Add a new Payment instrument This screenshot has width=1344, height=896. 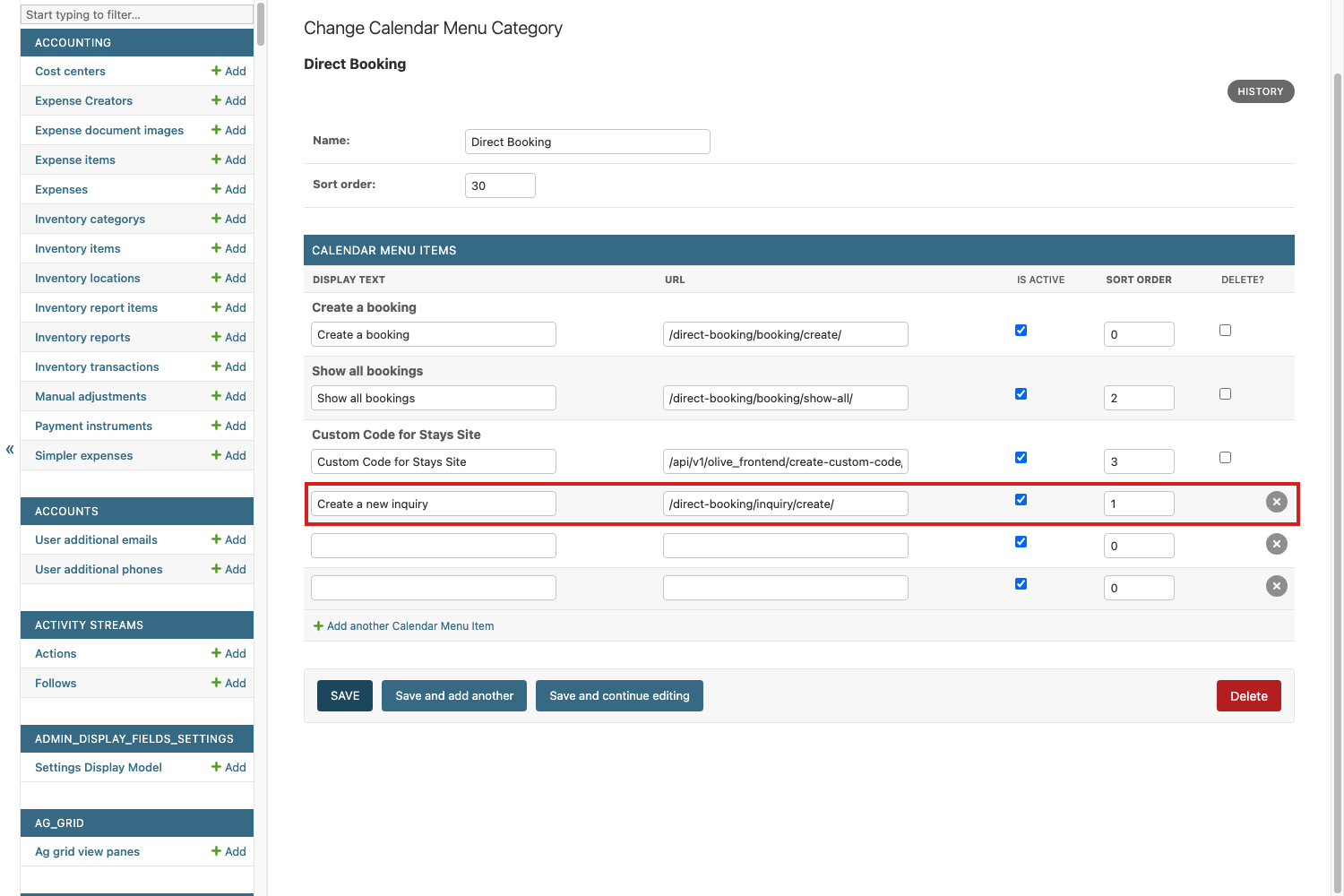[x=228, y=426]
